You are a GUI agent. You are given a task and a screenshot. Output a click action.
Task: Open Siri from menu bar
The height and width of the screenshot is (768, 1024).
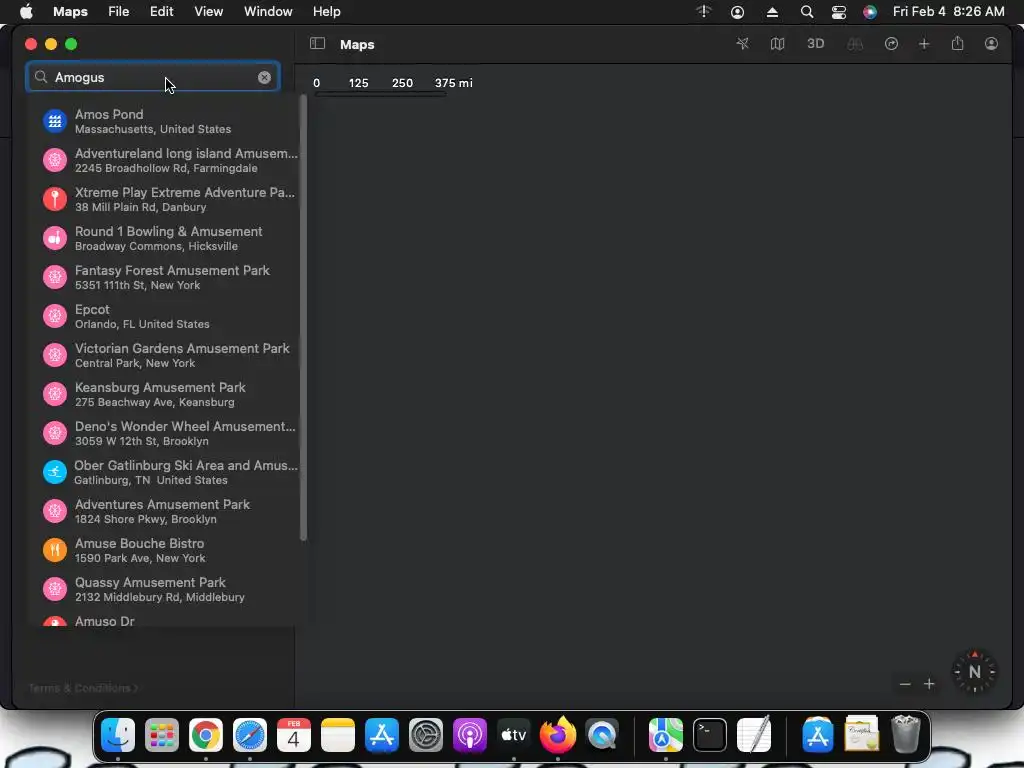click(870, 12)
